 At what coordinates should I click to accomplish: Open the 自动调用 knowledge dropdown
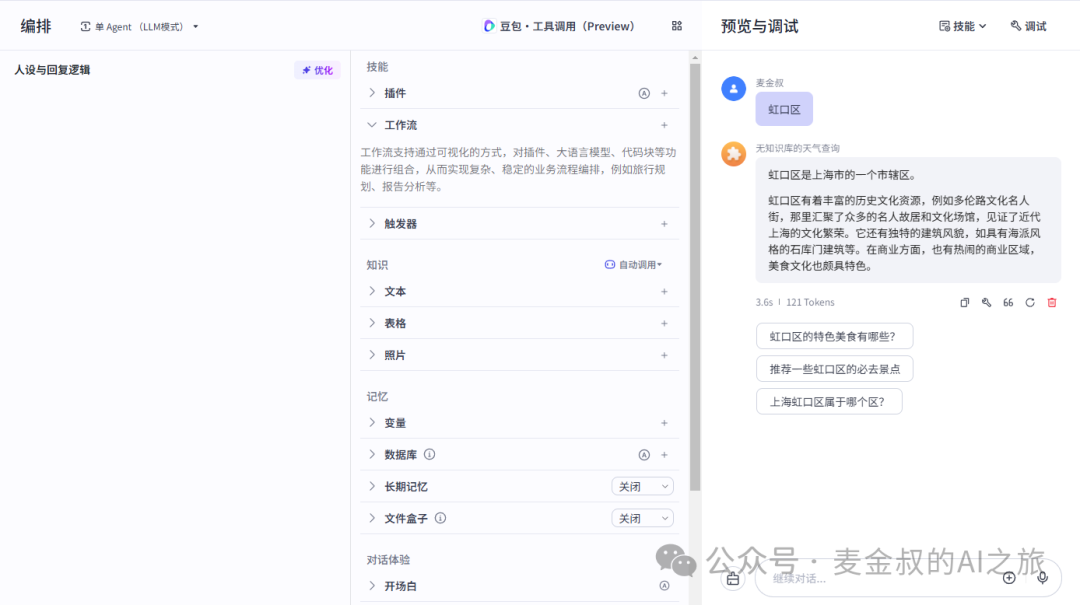[x=633, y=265]
